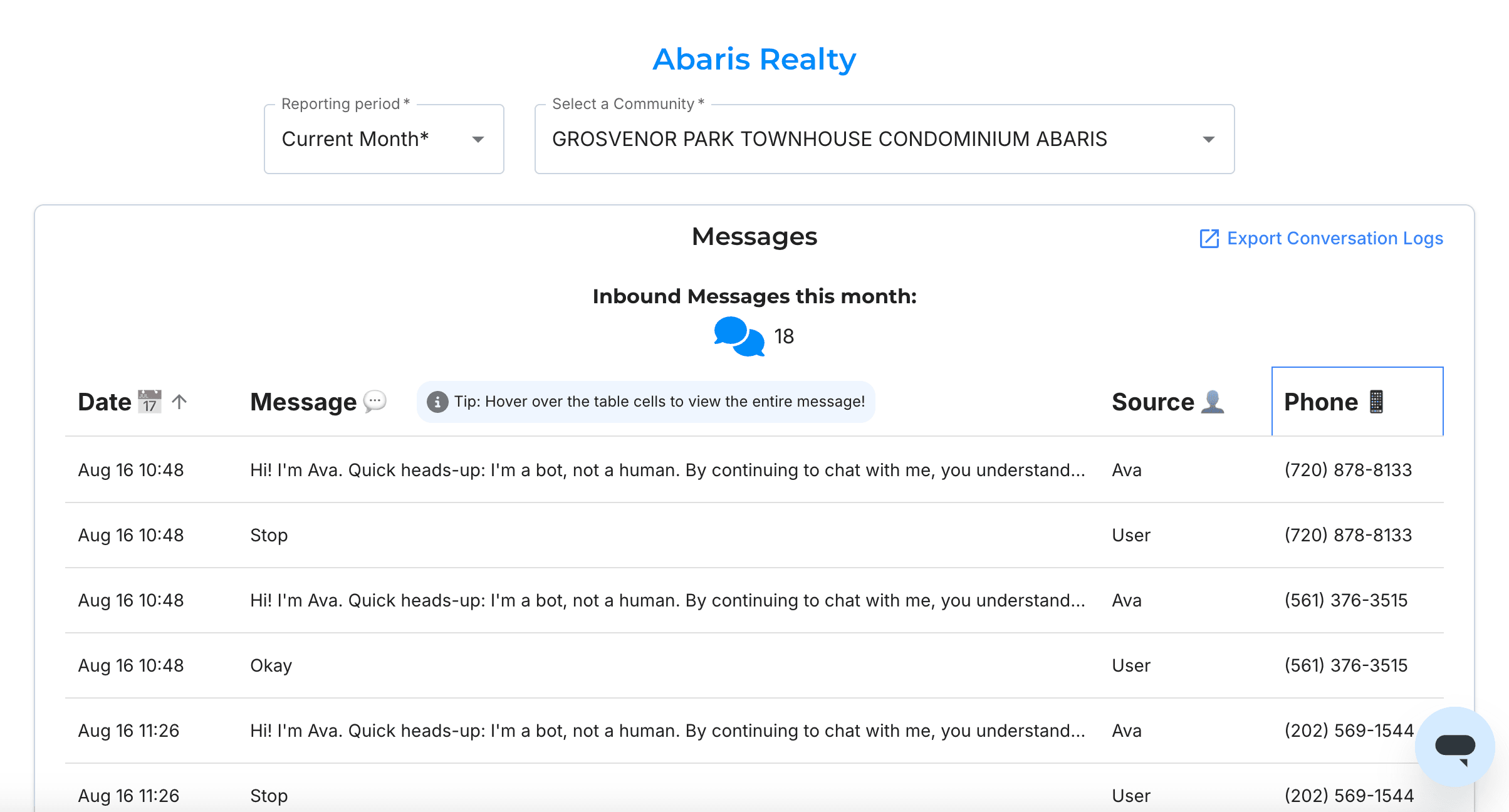The height and width of the screenshot is (812, 1509).
Task: Click phone (720) 878-8133 in the User row
Action: pyautogui.click(x=1348, y=535)
